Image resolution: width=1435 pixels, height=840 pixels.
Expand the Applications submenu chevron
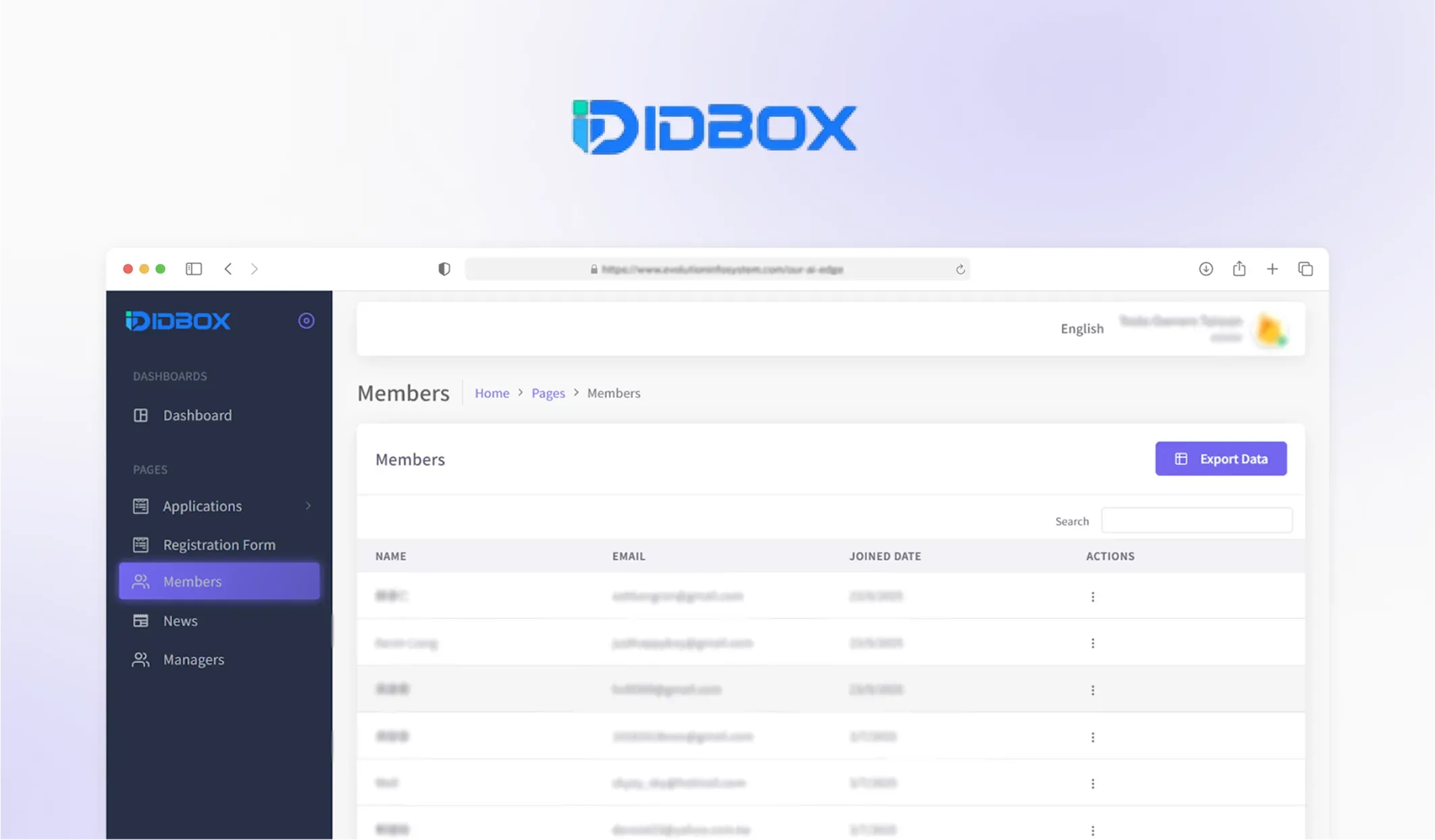pos(308,506)
